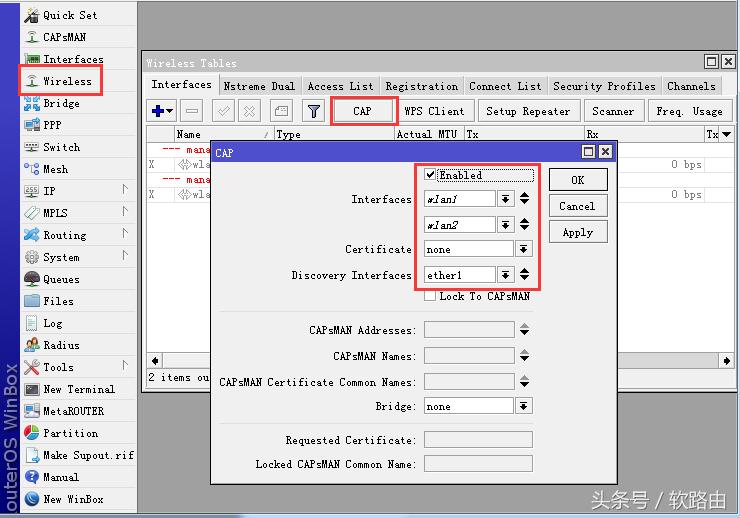The height and width of the screenshot is (518, 740).
Task: Click the remove (minus) toolbar button
Action: click(192, 111)
